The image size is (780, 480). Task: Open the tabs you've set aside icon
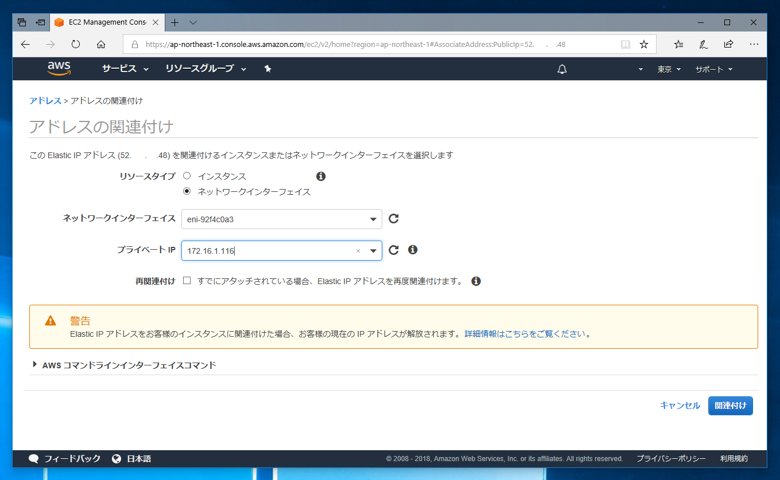(x=22, y=22)
